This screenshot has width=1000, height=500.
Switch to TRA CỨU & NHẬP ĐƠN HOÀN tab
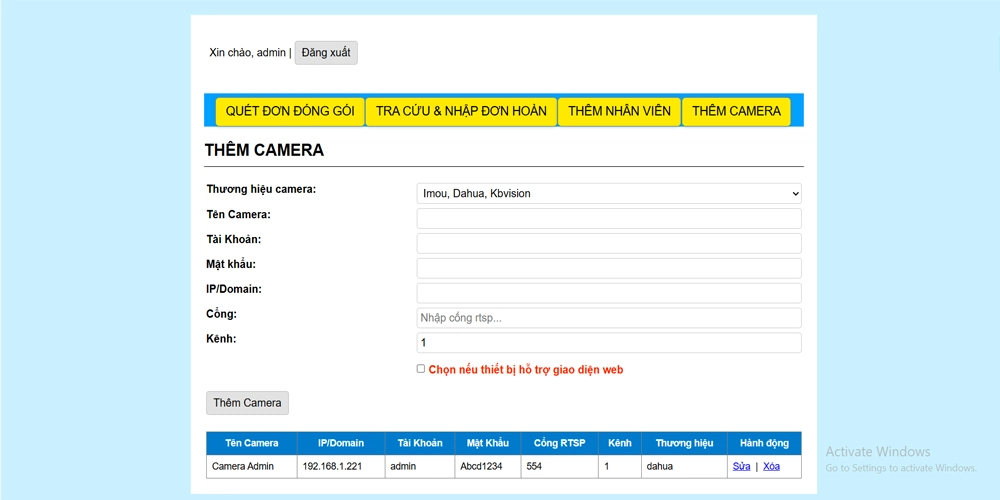point(461,111)
